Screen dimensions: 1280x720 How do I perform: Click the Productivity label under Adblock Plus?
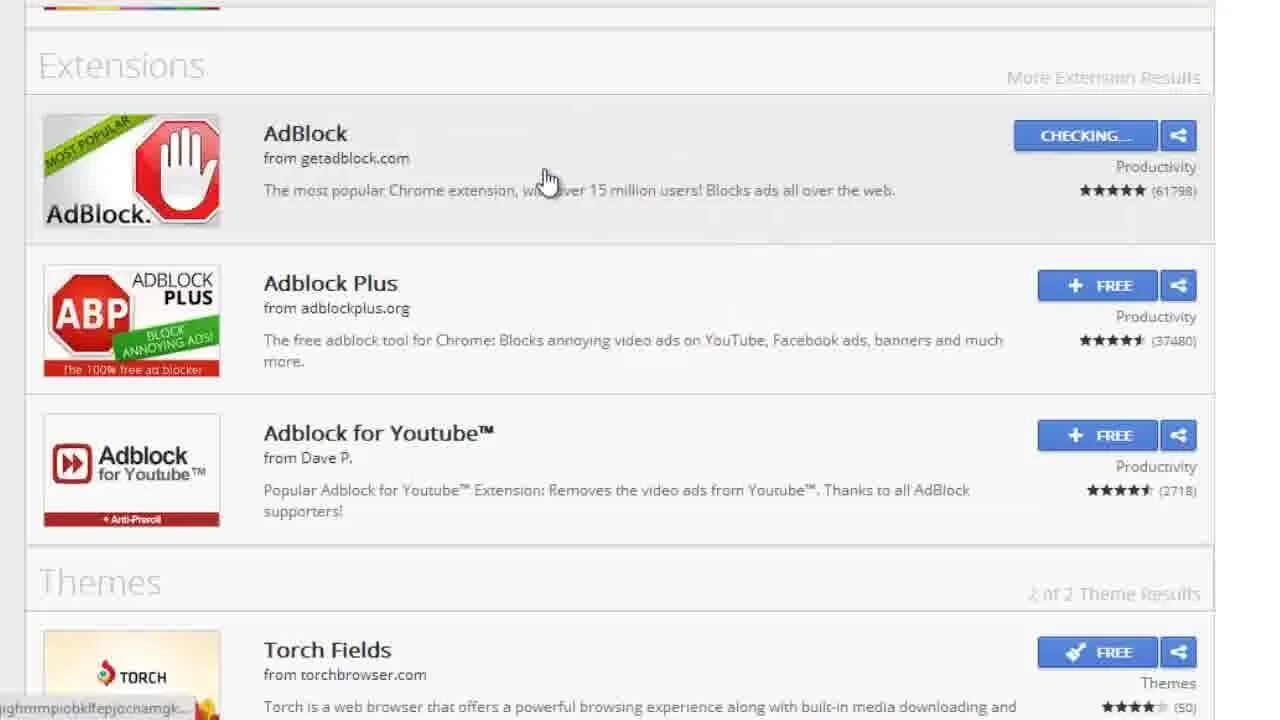(1156, 317)
